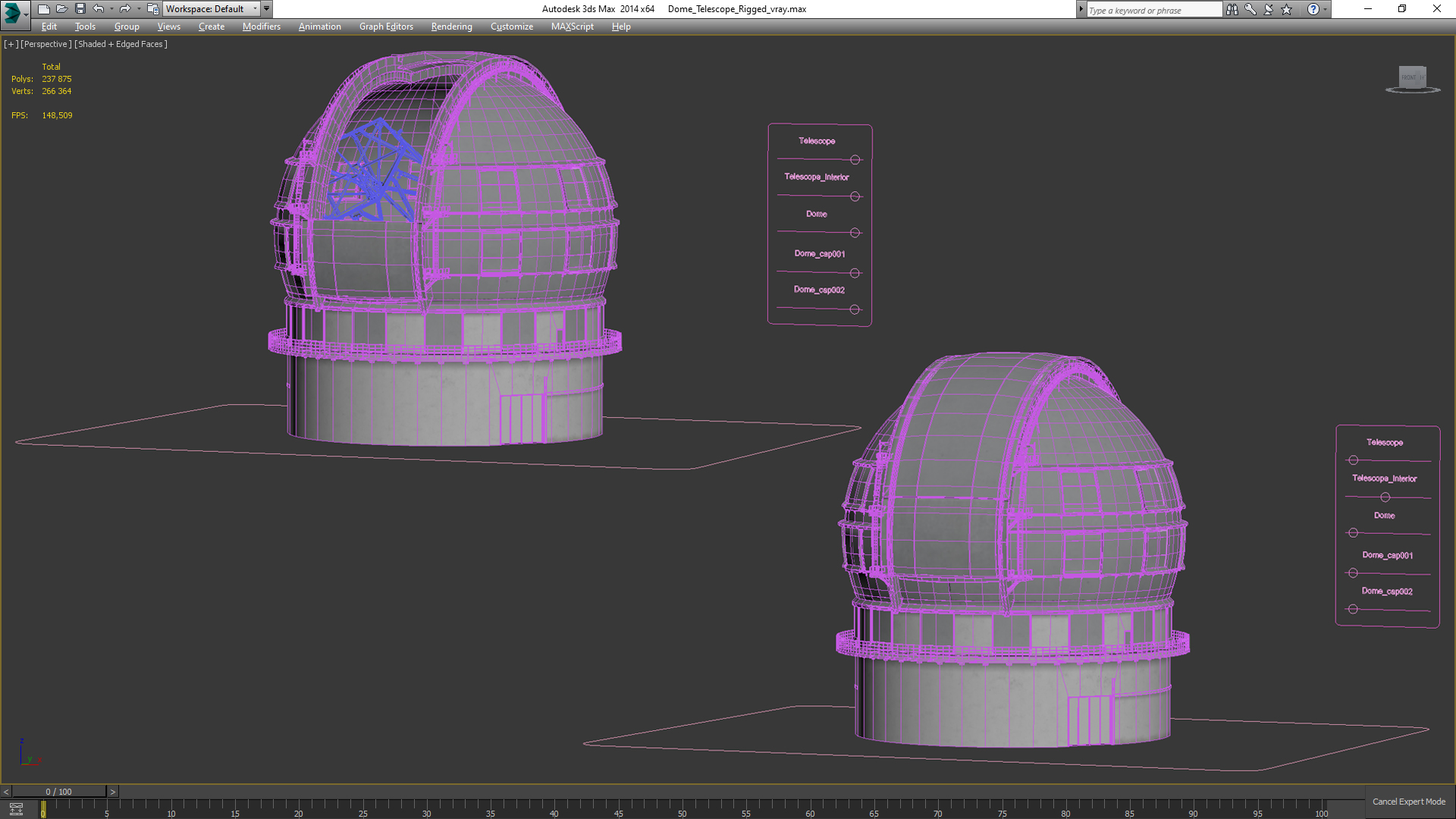Open Subscription Center key icon
This screenshot has width=1456, height=819.
tap(1250, 9)
